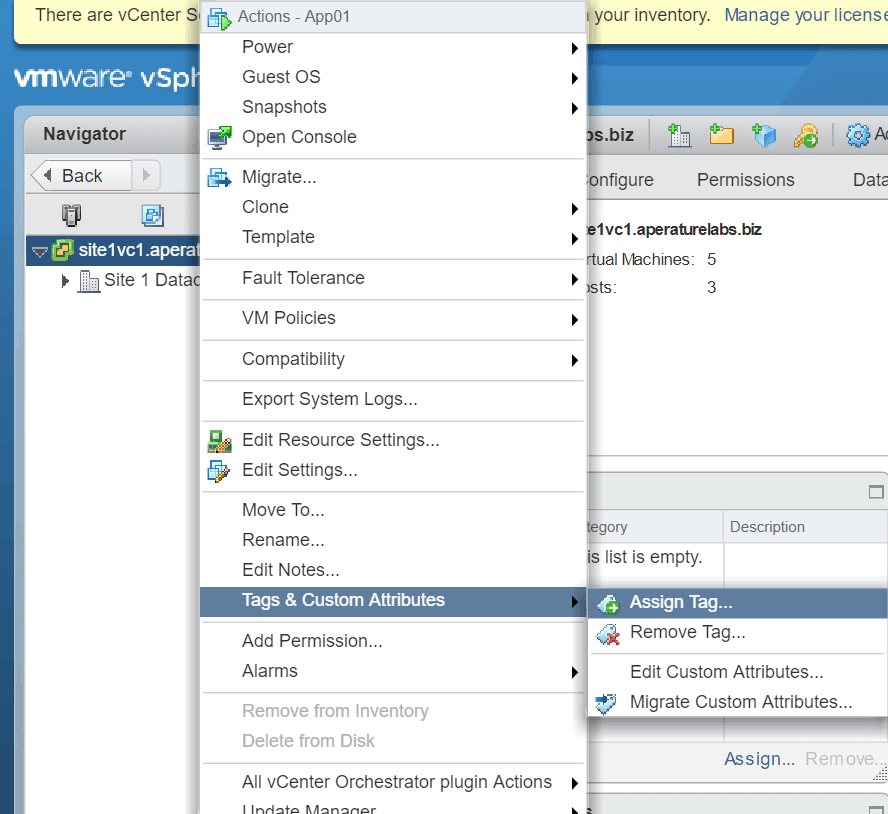Click the Open Console monitor icon
This screenshot has width=888, height=814.
coord(219,138)
